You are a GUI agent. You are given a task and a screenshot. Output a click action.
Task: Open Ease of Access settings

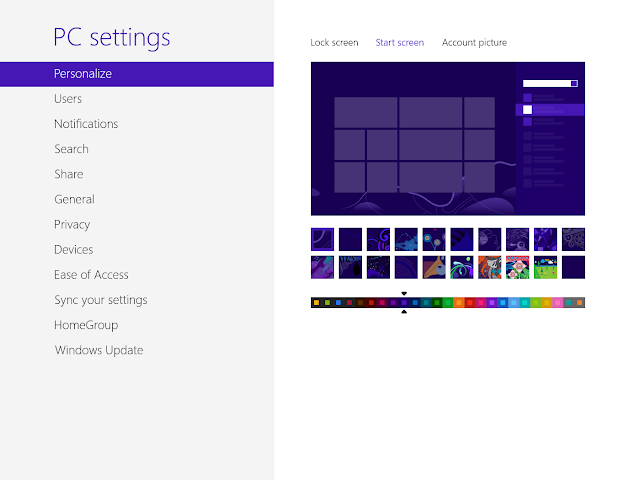pyautogui.click(x=91, y=275)
